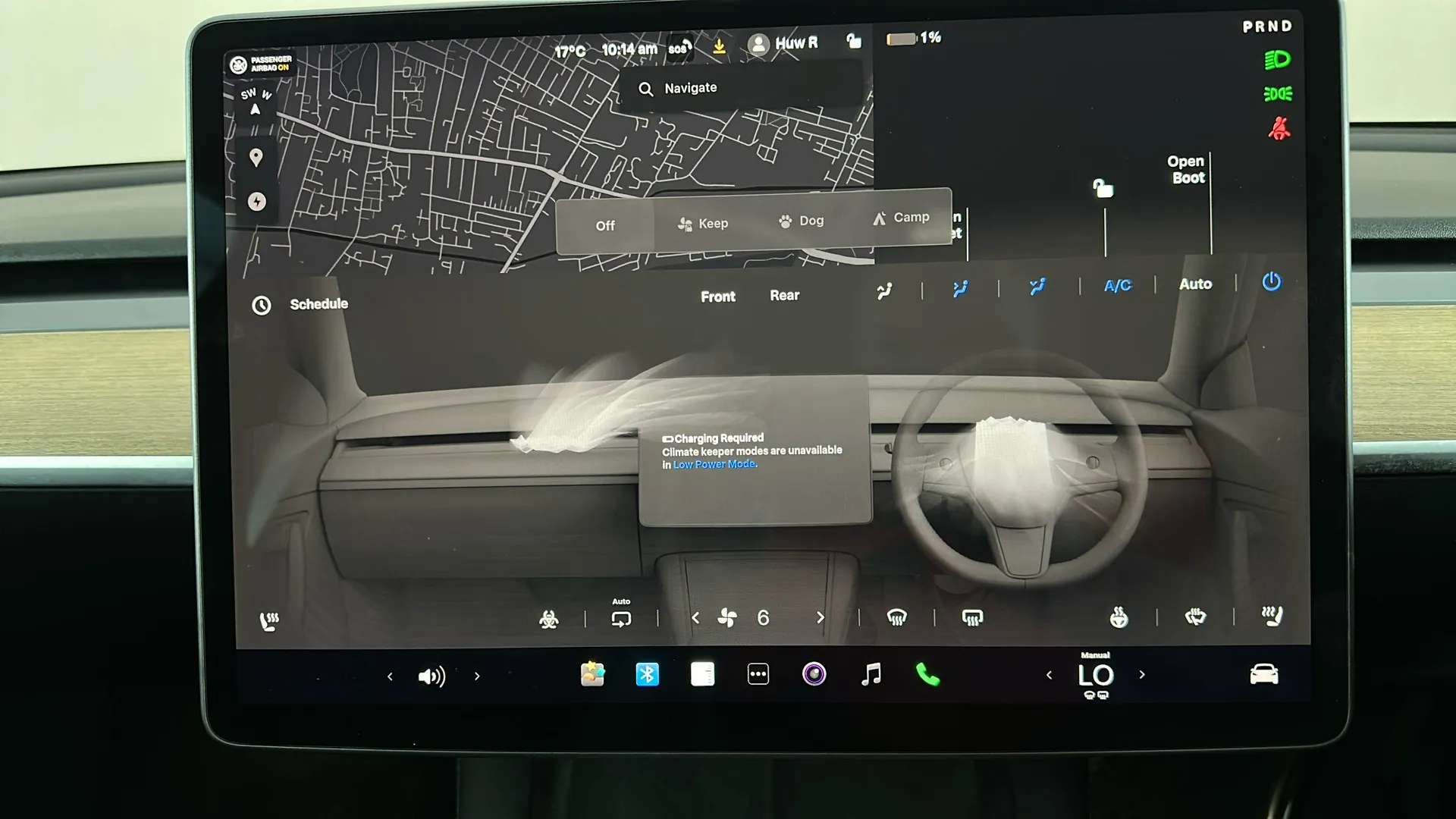Tap the Charging Required message
Screen dimensions: 1456x819
pyautogui.click(x=752, y=451)
